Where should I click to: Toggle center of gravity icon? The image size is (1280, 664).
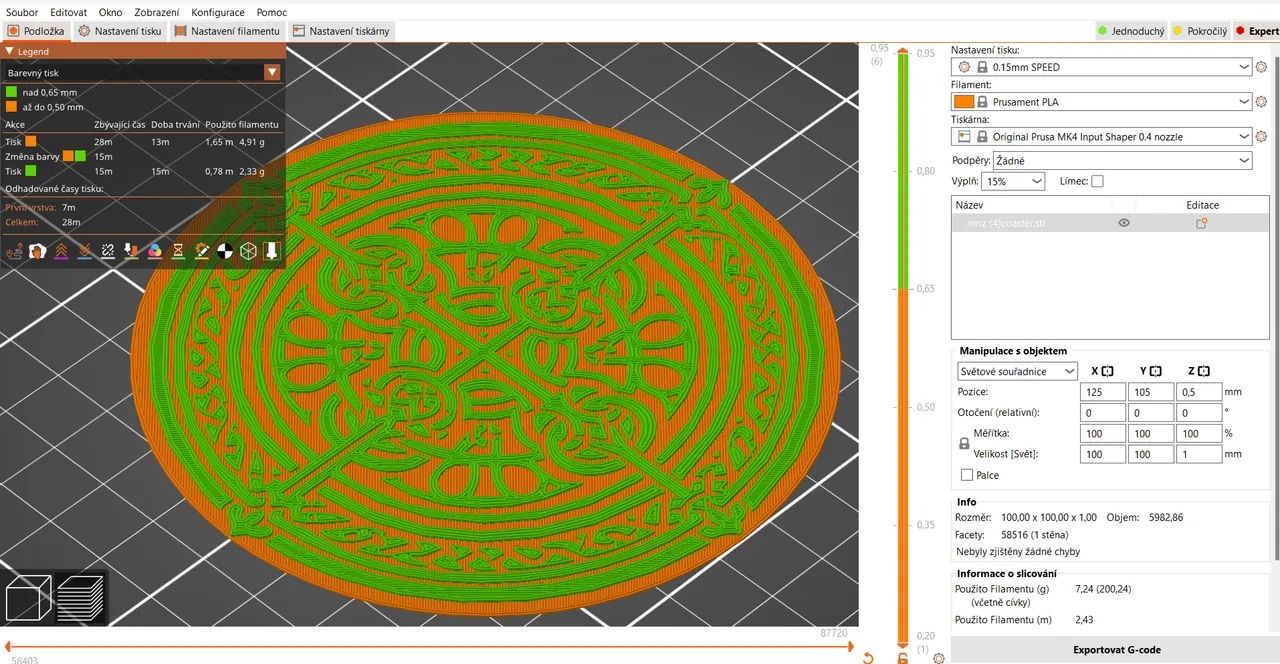(x=225, y=250)
